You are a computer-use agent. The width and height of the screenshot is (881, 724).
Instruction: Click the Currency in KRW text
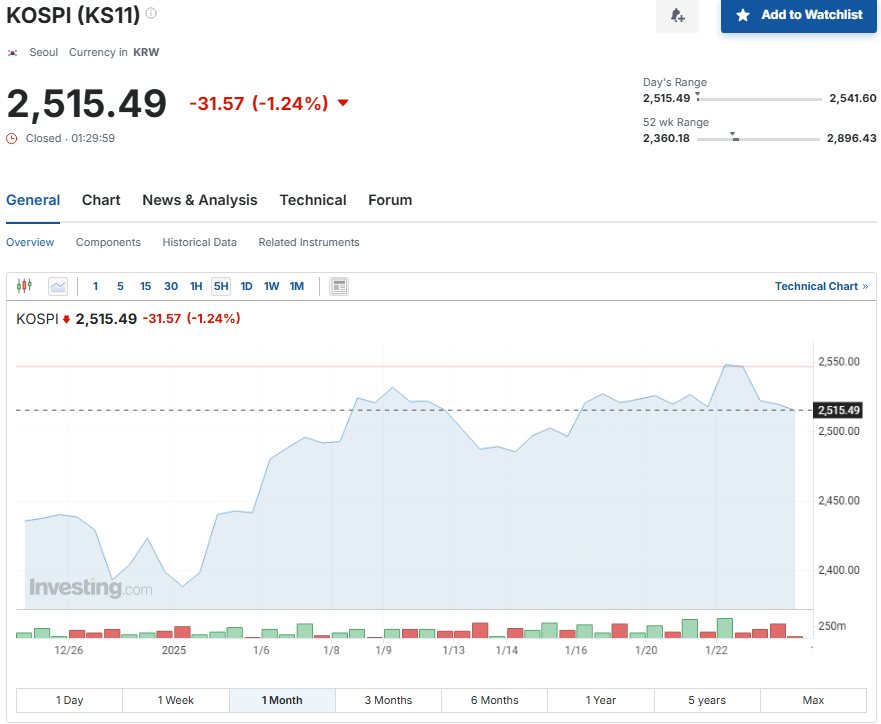tap(114, 52)
